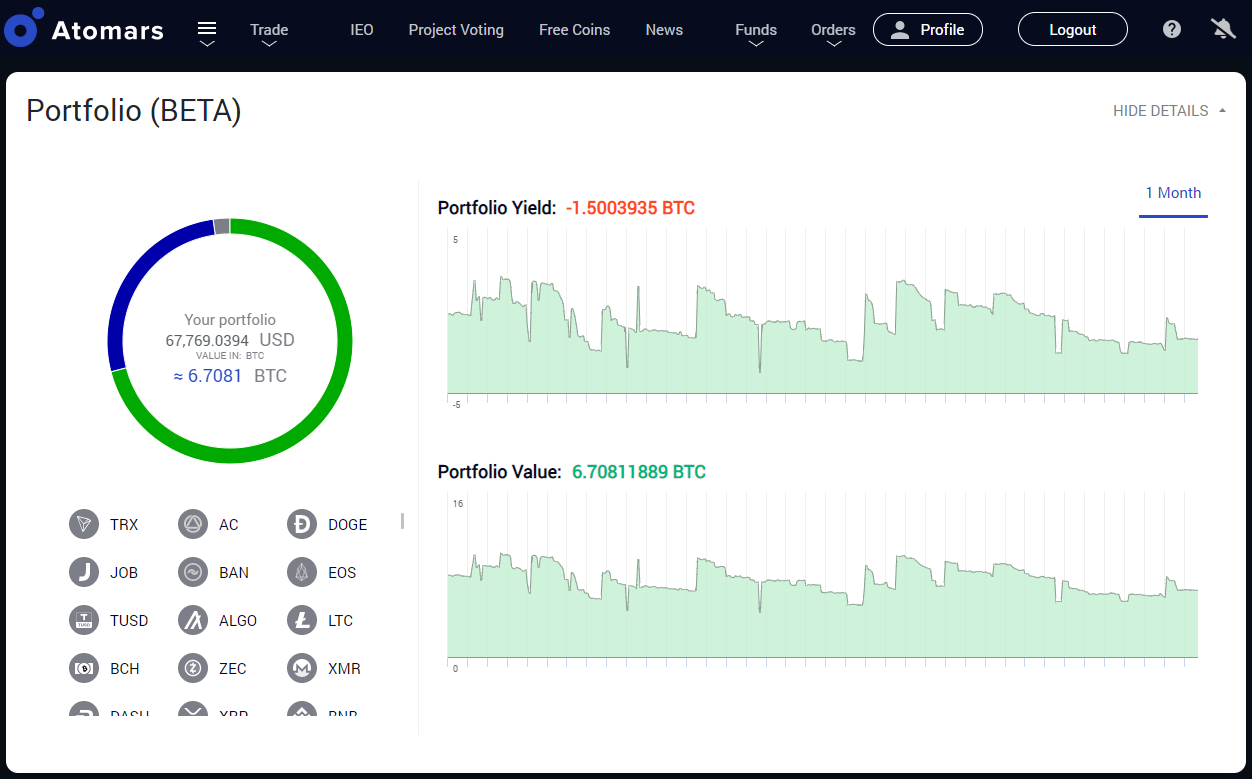Open the News section
This screenshot has height=779, width=1252.
pos(664,30)
